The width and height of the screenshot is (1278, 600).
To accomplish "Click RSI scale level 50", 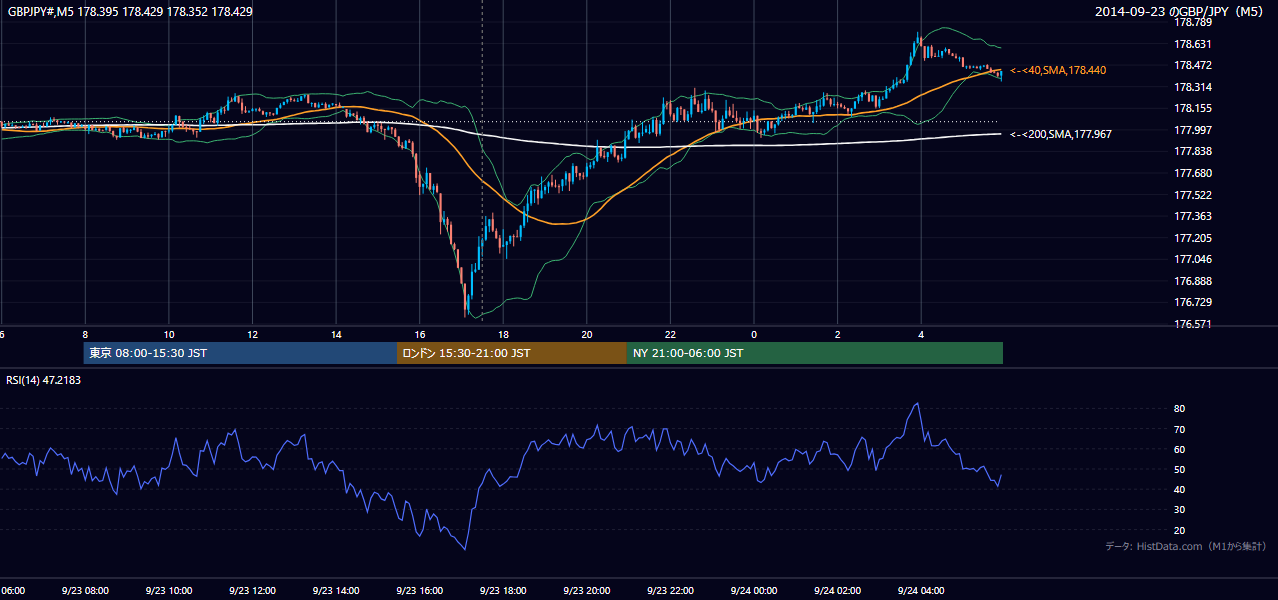I will click(x=1180, y=470).
